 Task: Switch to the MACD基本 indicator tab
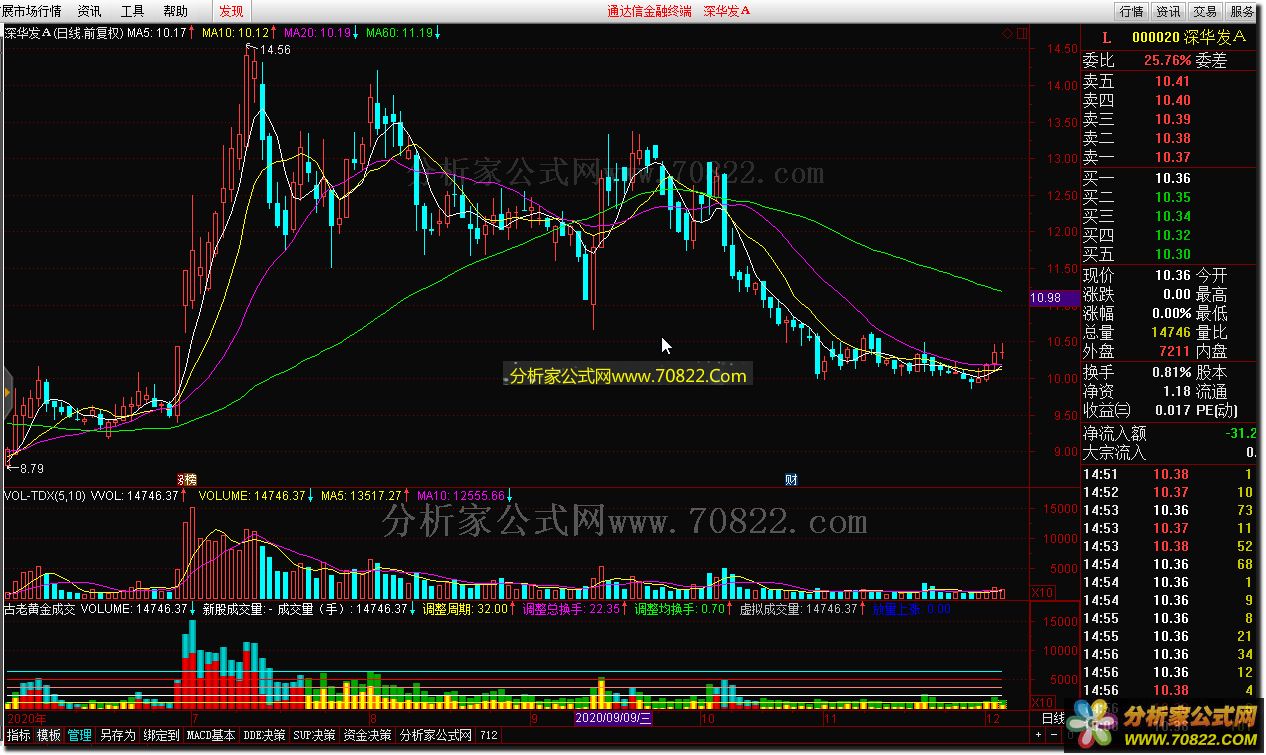(212, 735)
